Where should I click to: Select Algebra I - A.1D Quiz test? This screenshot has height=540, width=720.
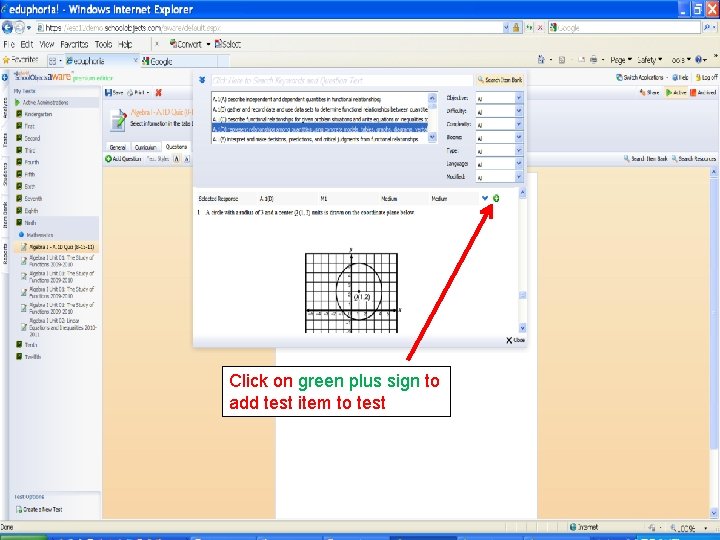[57, 247]
